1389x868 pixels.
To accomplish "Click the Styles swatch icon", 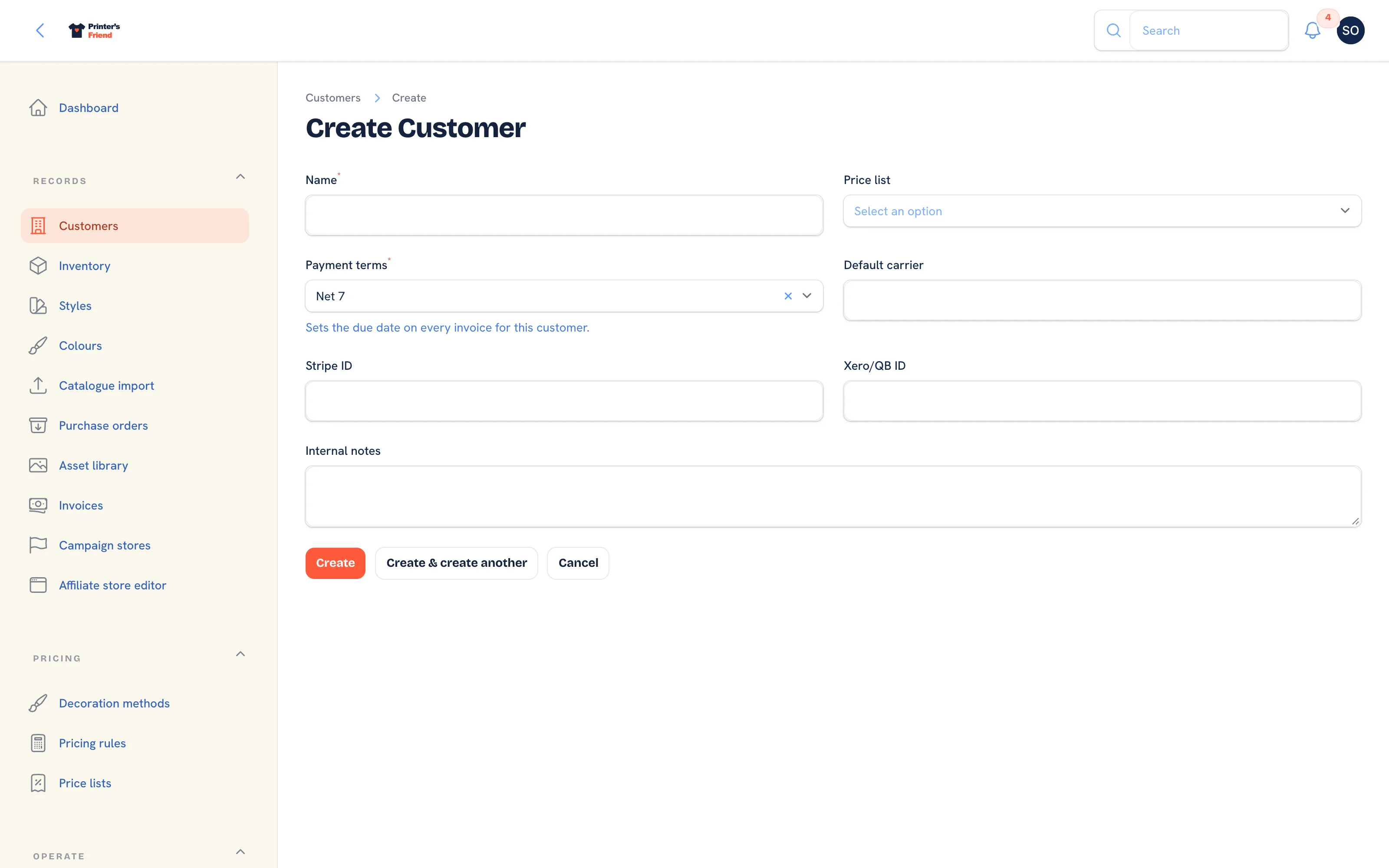I will [x=38, y=306].
